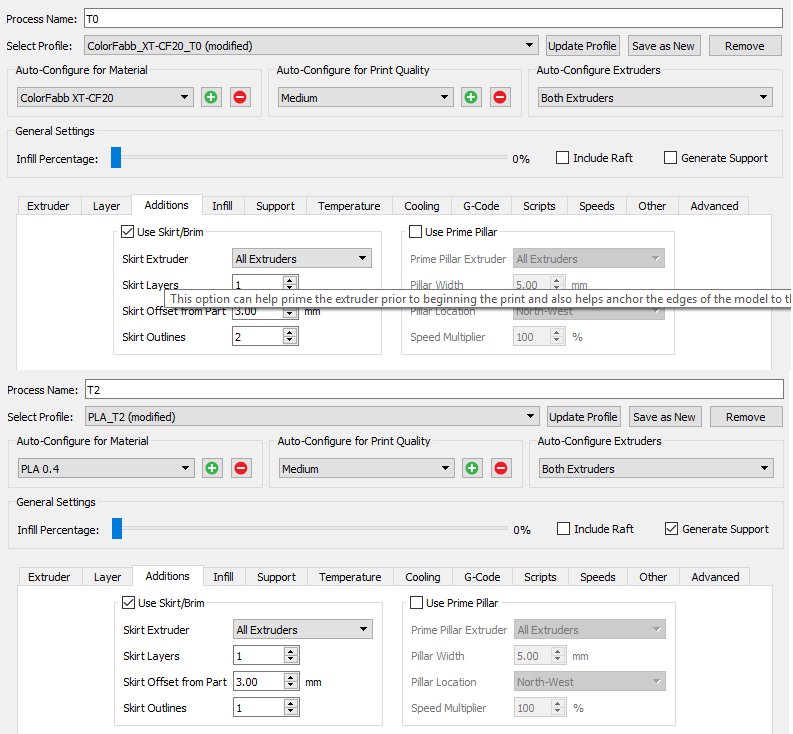Viewport: 793px width, 734px height.
Task: Select Additions tab in T2 process
Action: 167,576
